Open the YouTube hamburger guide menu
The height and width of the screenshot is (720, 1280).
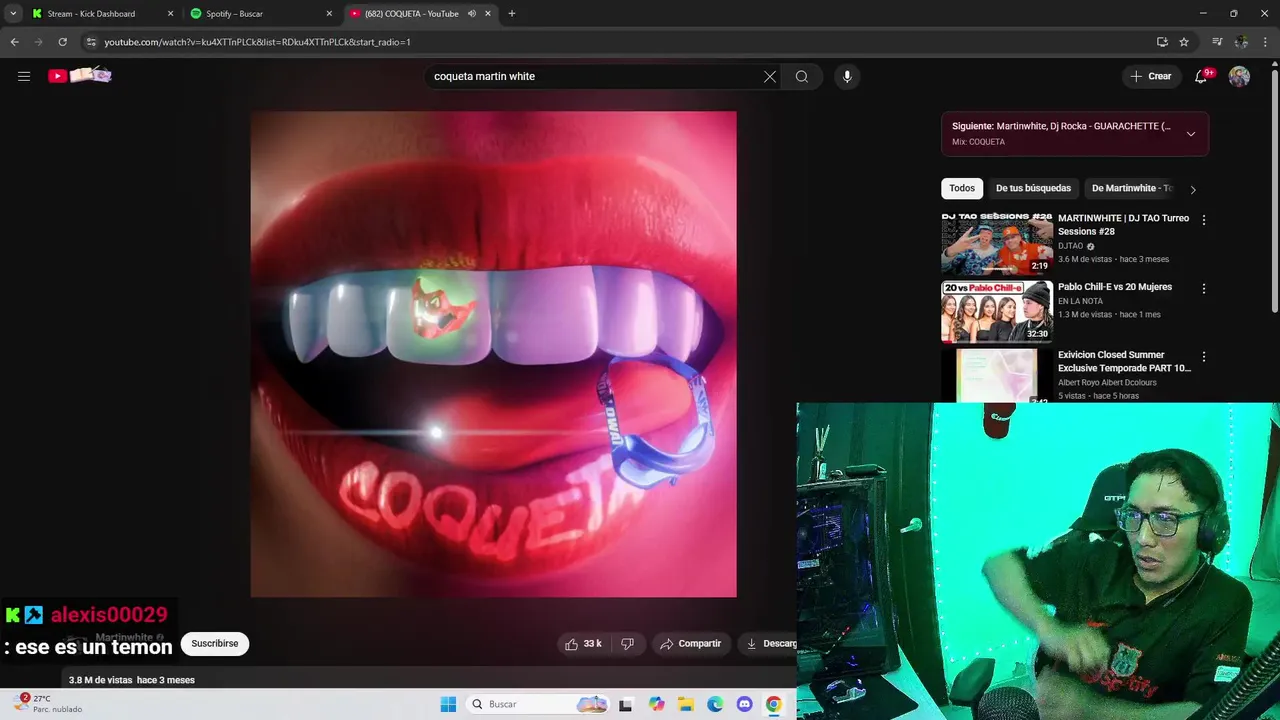[24, 76]
